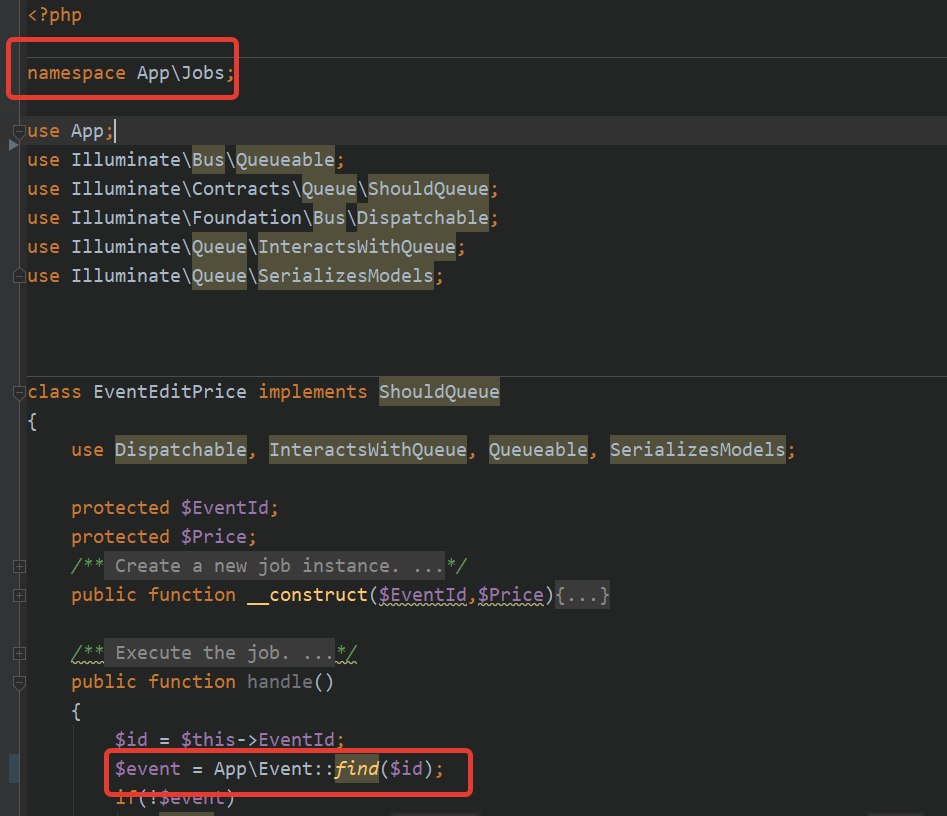
Task: Click 'protected $EventId;' property
Action: (x=175, y=508)
